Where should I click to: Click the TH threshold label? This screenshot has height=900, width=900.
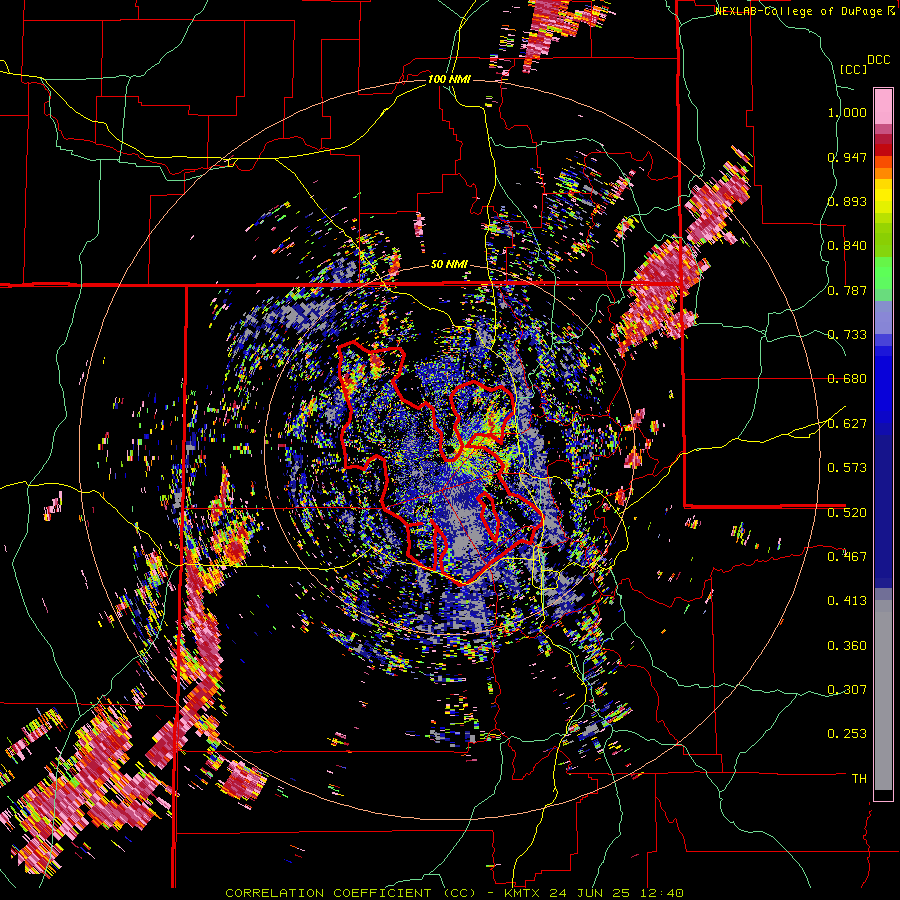(859, 779)
